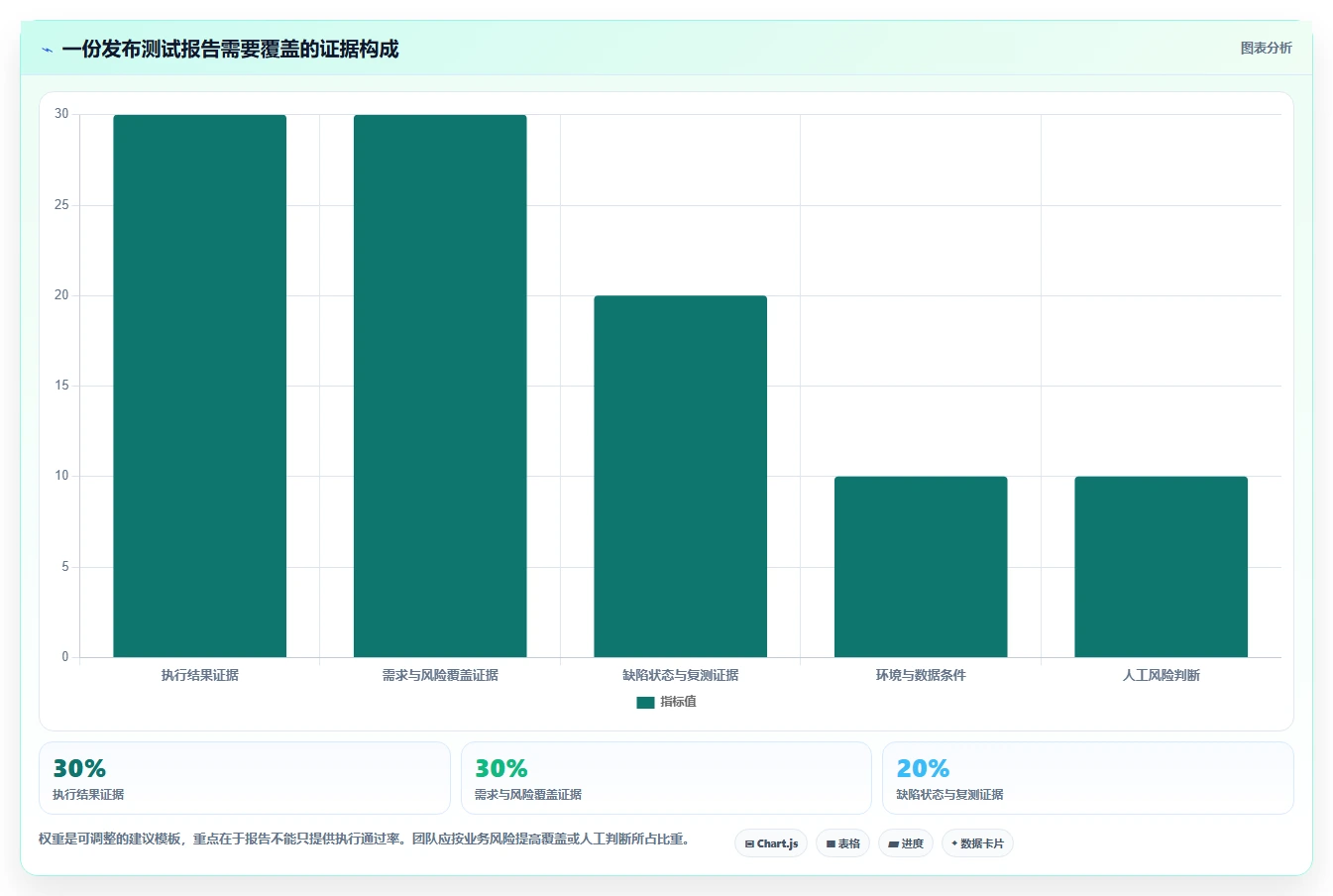Toggle the 指标值 legend color box
The width and height of the screenshot is (1333, 896).
pyautogui.click(x=645, y=702)
